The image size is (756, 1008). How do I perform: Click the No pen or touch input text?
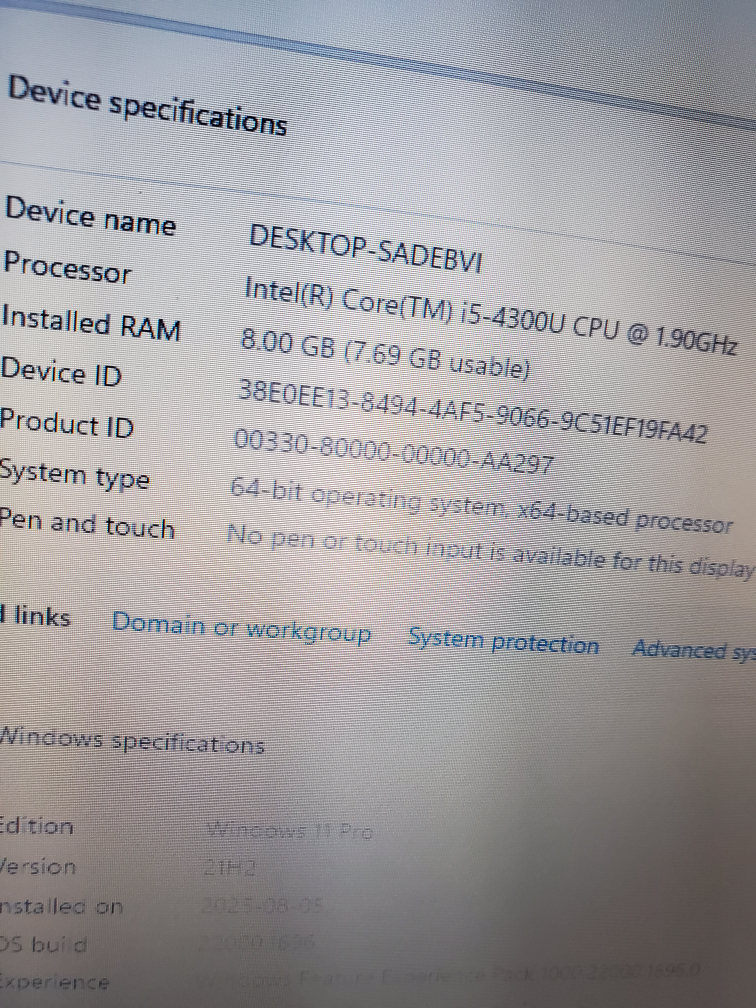(488, 551)
